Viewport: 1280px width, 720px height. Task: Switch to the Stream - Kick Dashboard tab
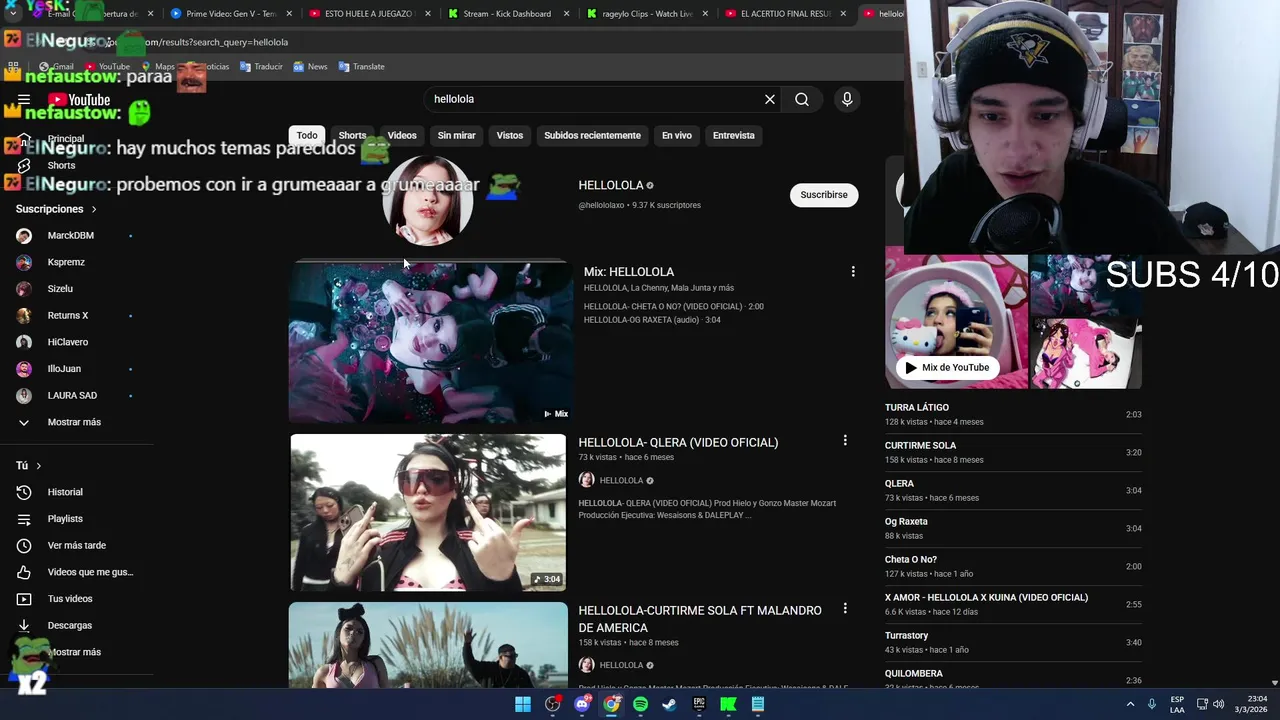[x=507, y=14]
